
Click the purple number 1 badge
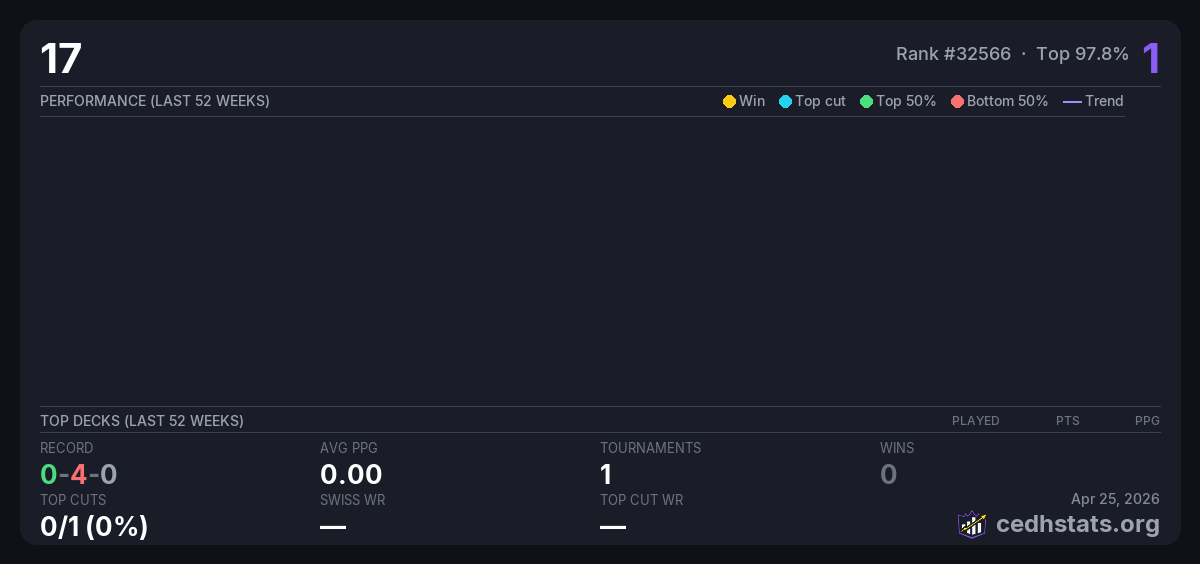(x=1151, y=58)
